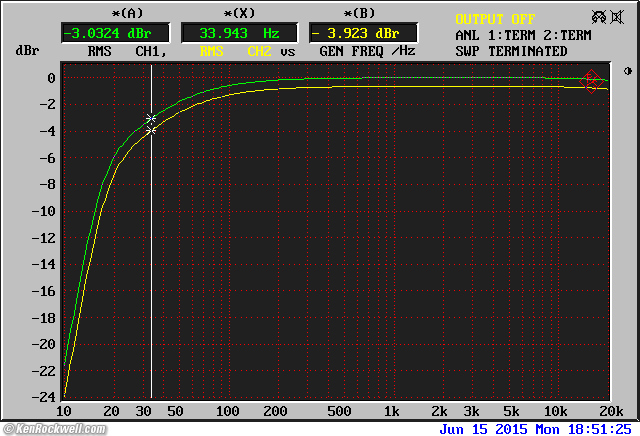
Task: Click the -4 tick on the Y axis
Action: (x=47, y=131)
